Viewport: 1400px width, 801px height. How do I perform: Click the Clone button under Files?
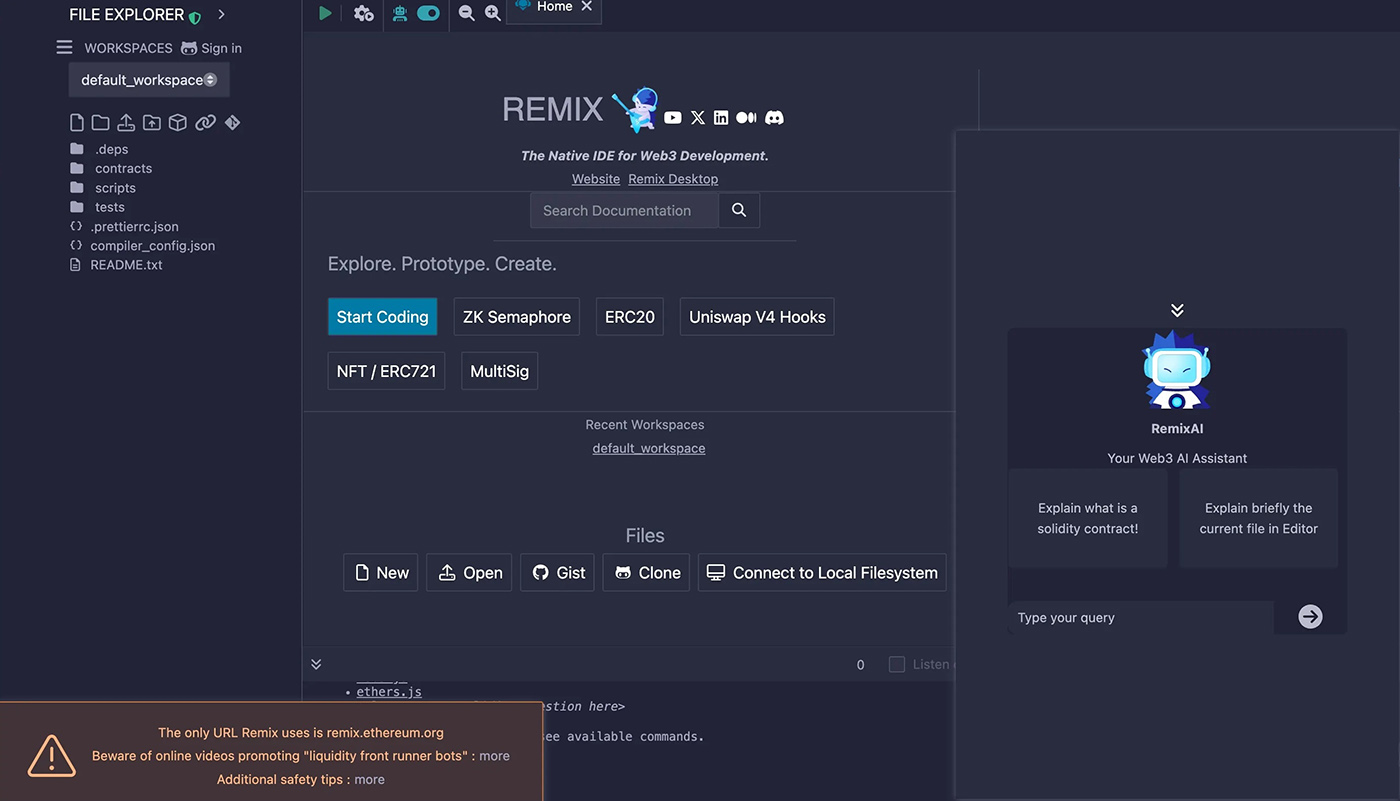click(646, 573)
